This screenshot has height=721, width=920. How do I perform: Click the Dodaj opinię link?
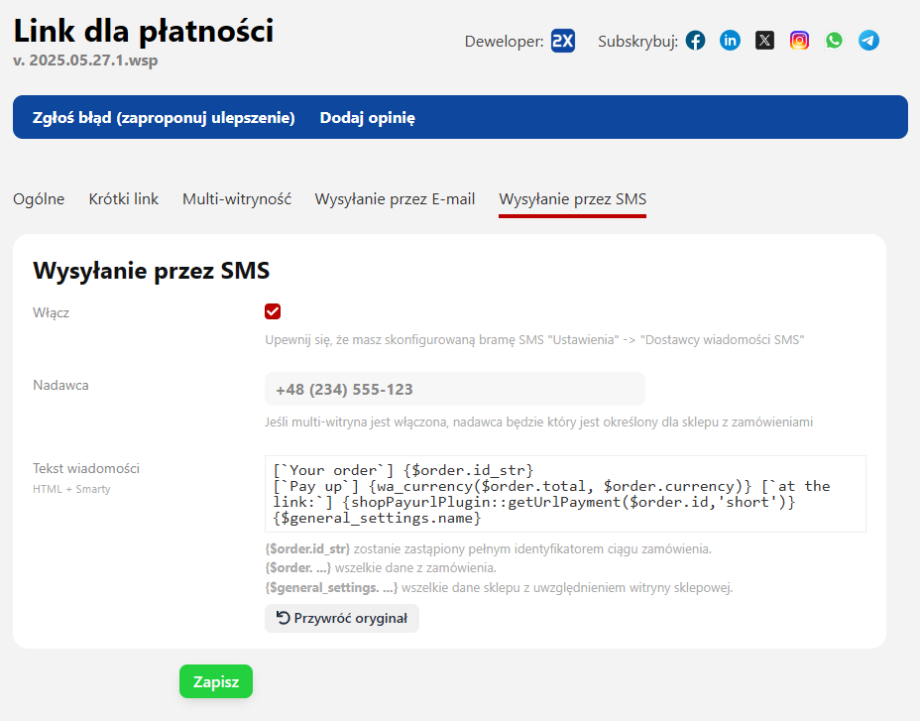click(367, 118)
